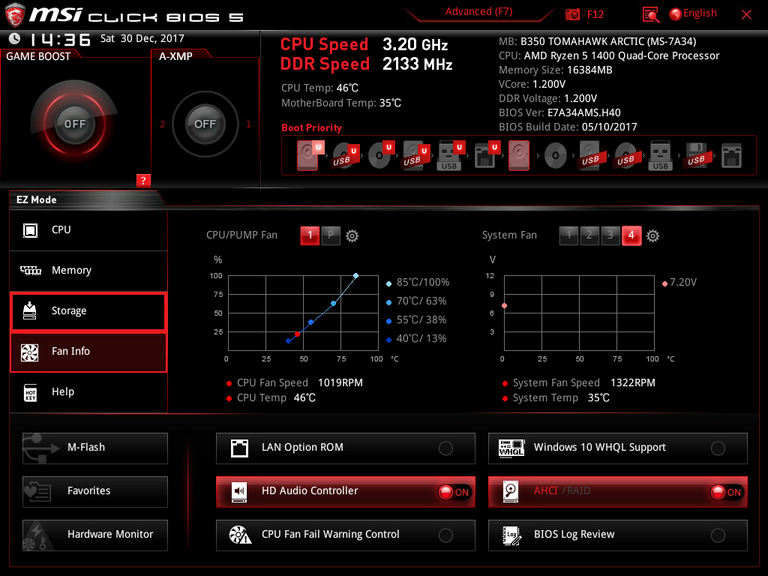Viewport: 768px width, 576px height.
Task: Click the date Sat 30 Dec, 2017
Action: click(x=143, y=38)
